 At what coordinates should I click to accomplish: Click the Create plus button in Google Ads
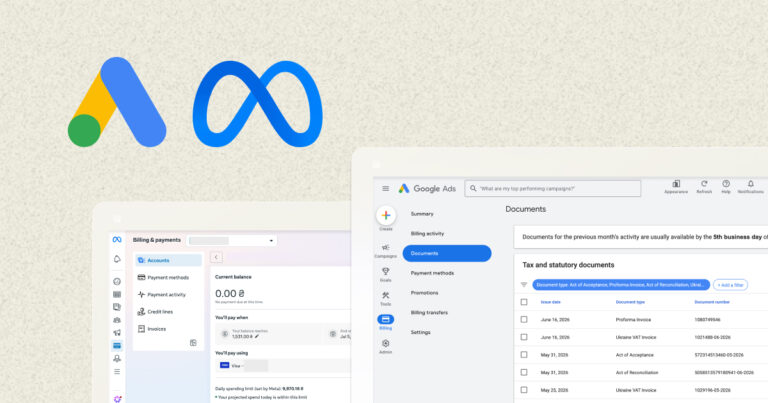[386, 215]
